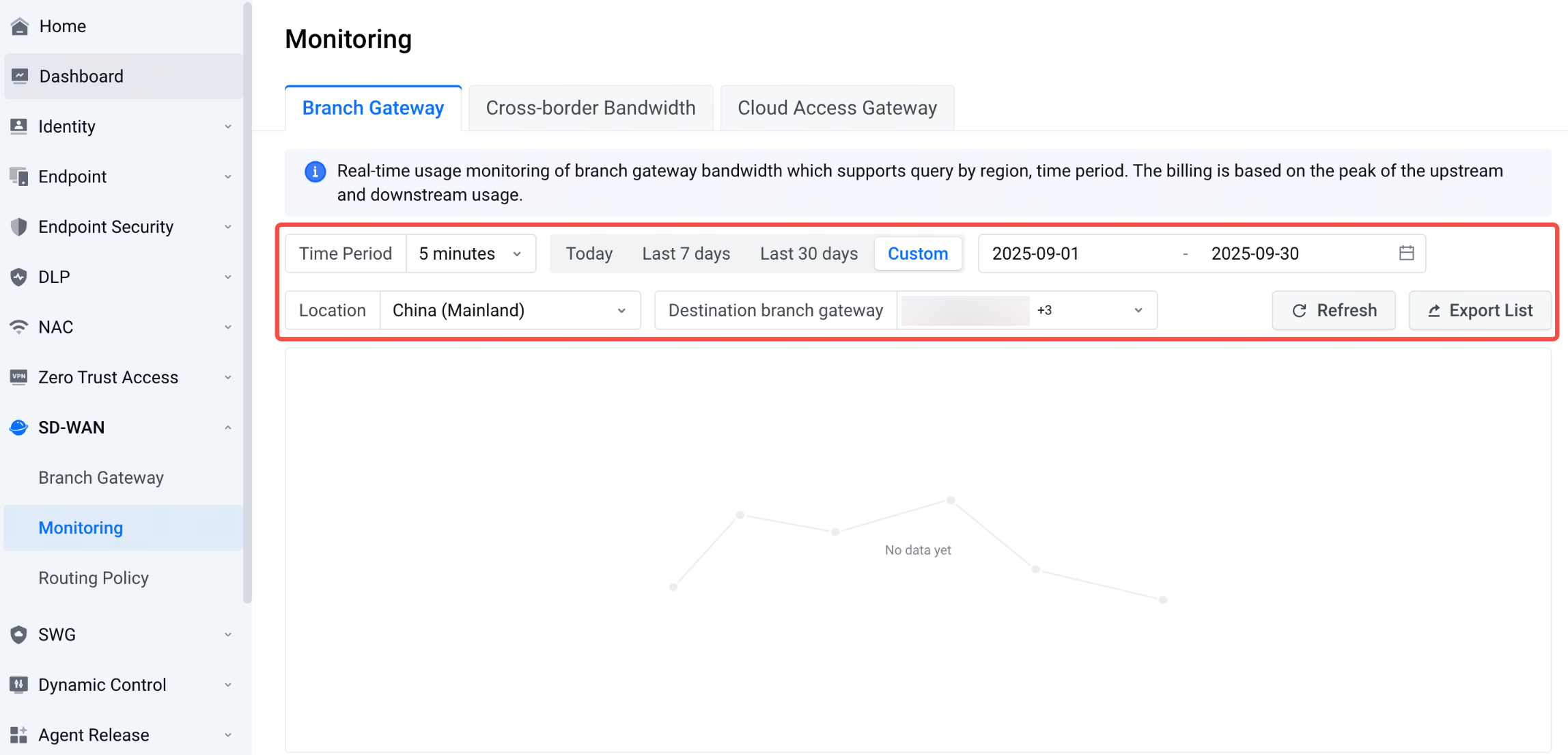
Task: Switch to Cross-border Bandwidth tab
Action: (x=591, y=108)
